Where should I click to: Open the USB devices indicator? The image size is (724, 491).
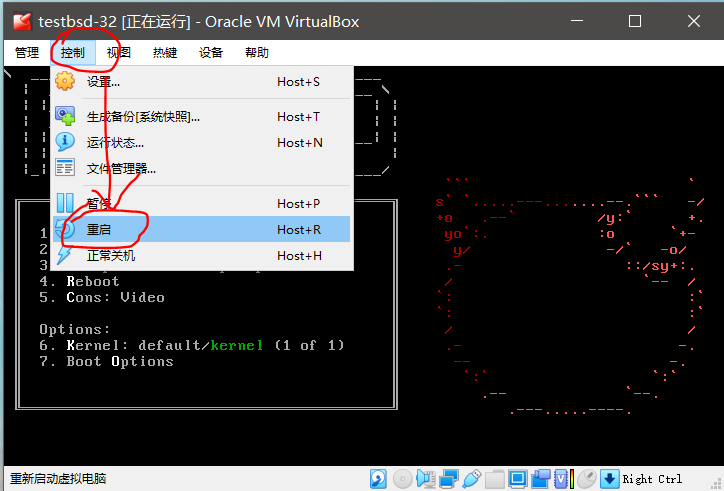[471, 479]
